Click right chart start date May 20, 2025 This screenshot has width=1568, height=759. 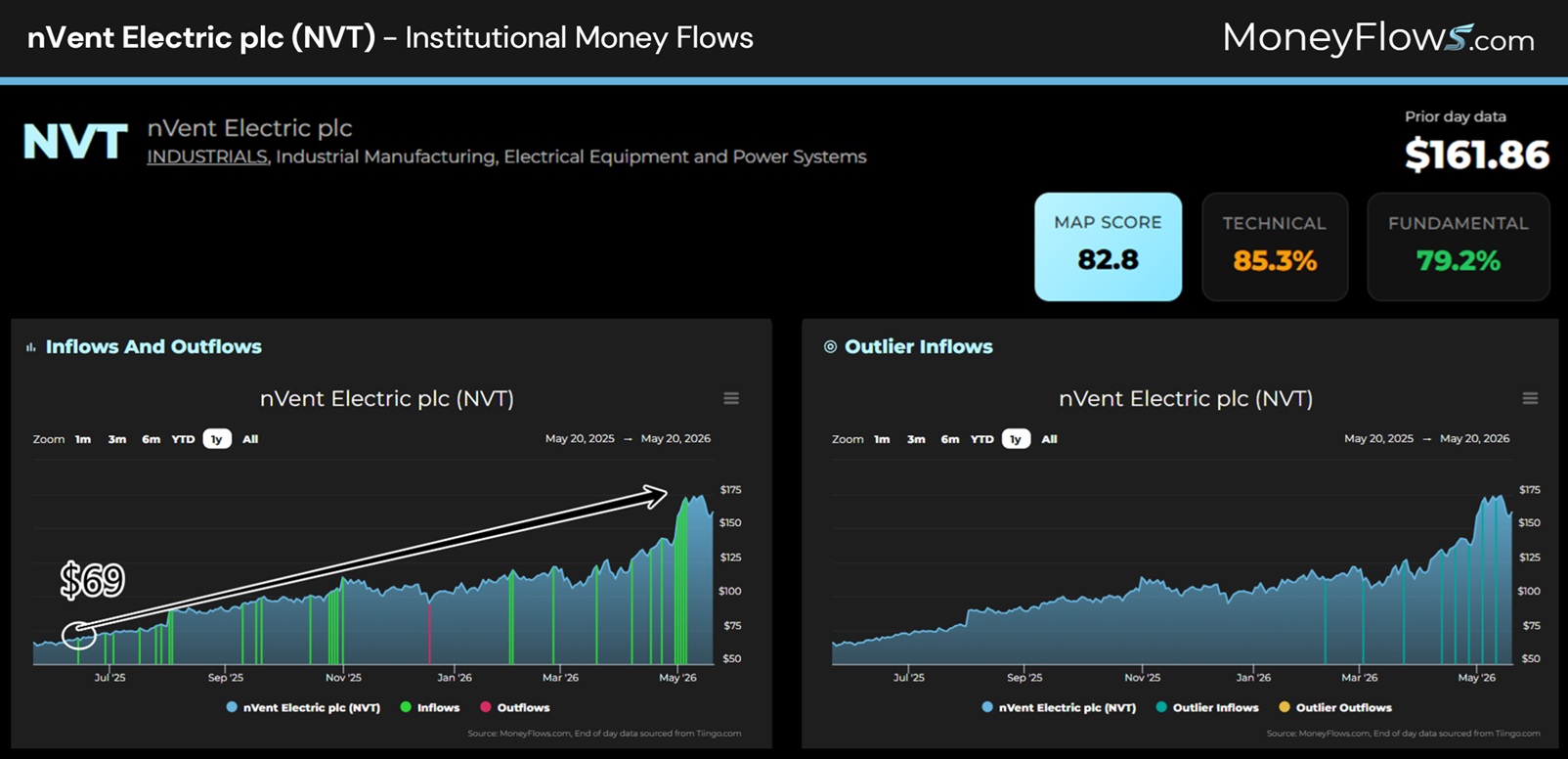pos(1378,439)
